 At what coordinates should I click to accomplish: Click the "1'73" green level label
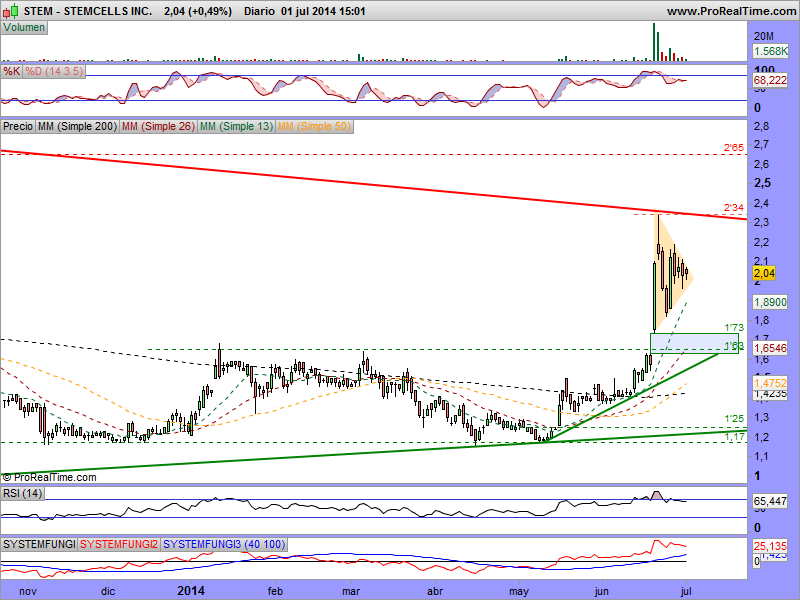click(734, 328)
